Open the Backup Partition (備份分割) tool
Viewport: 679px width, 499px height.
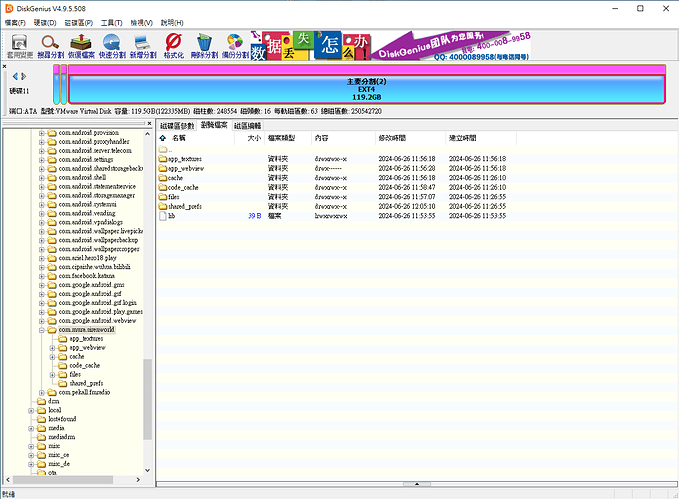(235, 45)
